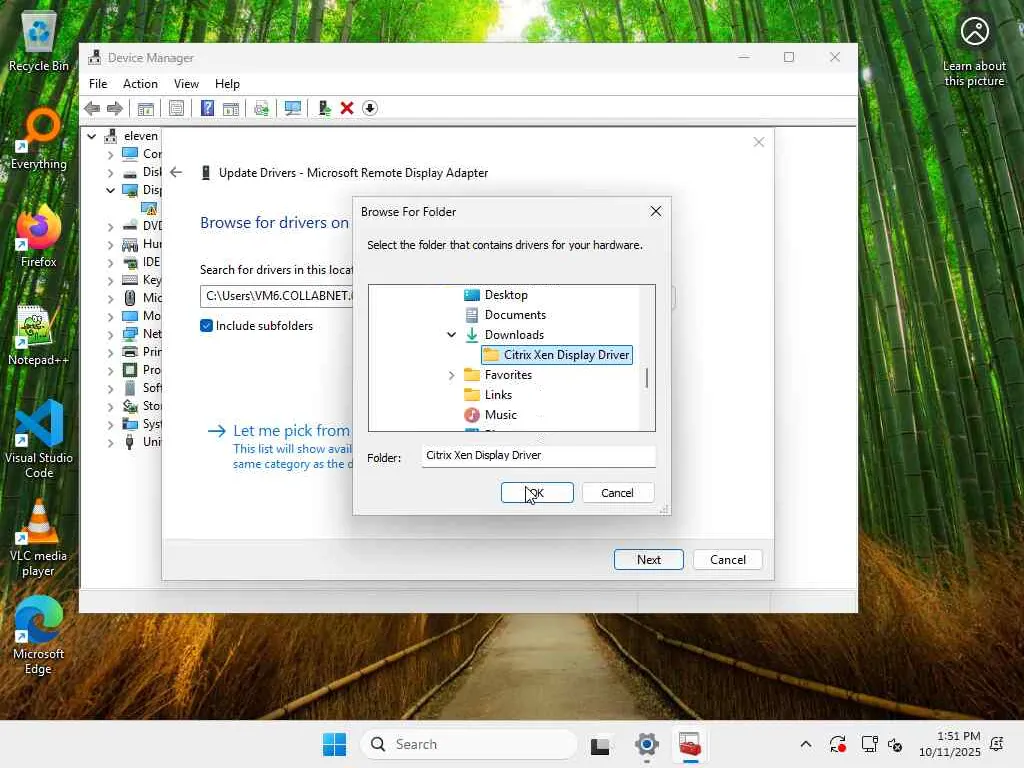The image size is (1024, 768).
Task: Open the File menu
Action: coord(98,84)
